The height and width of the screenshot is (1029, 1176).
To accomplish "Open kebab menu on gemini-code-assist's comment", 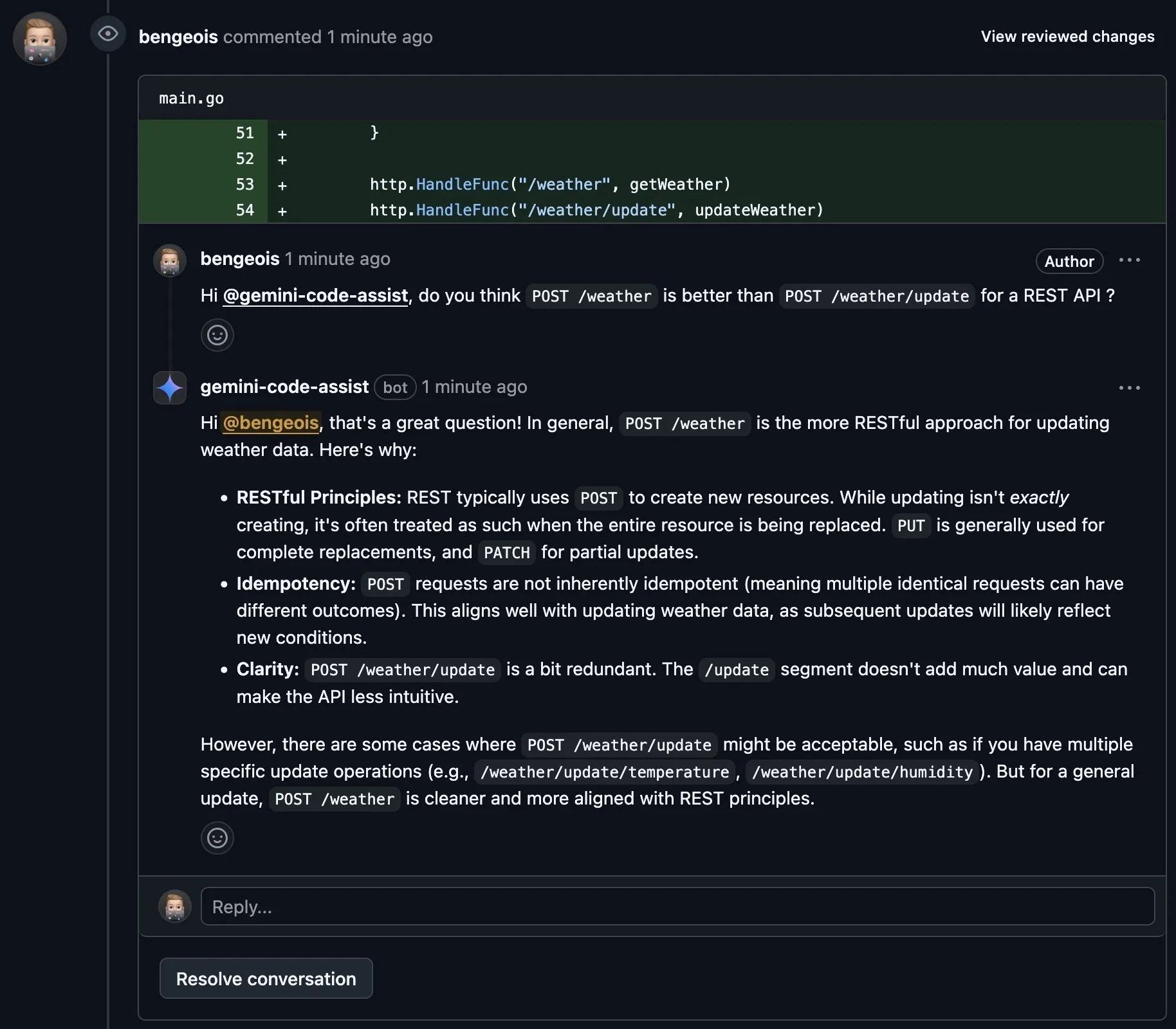I will [x=1130, y=388].
